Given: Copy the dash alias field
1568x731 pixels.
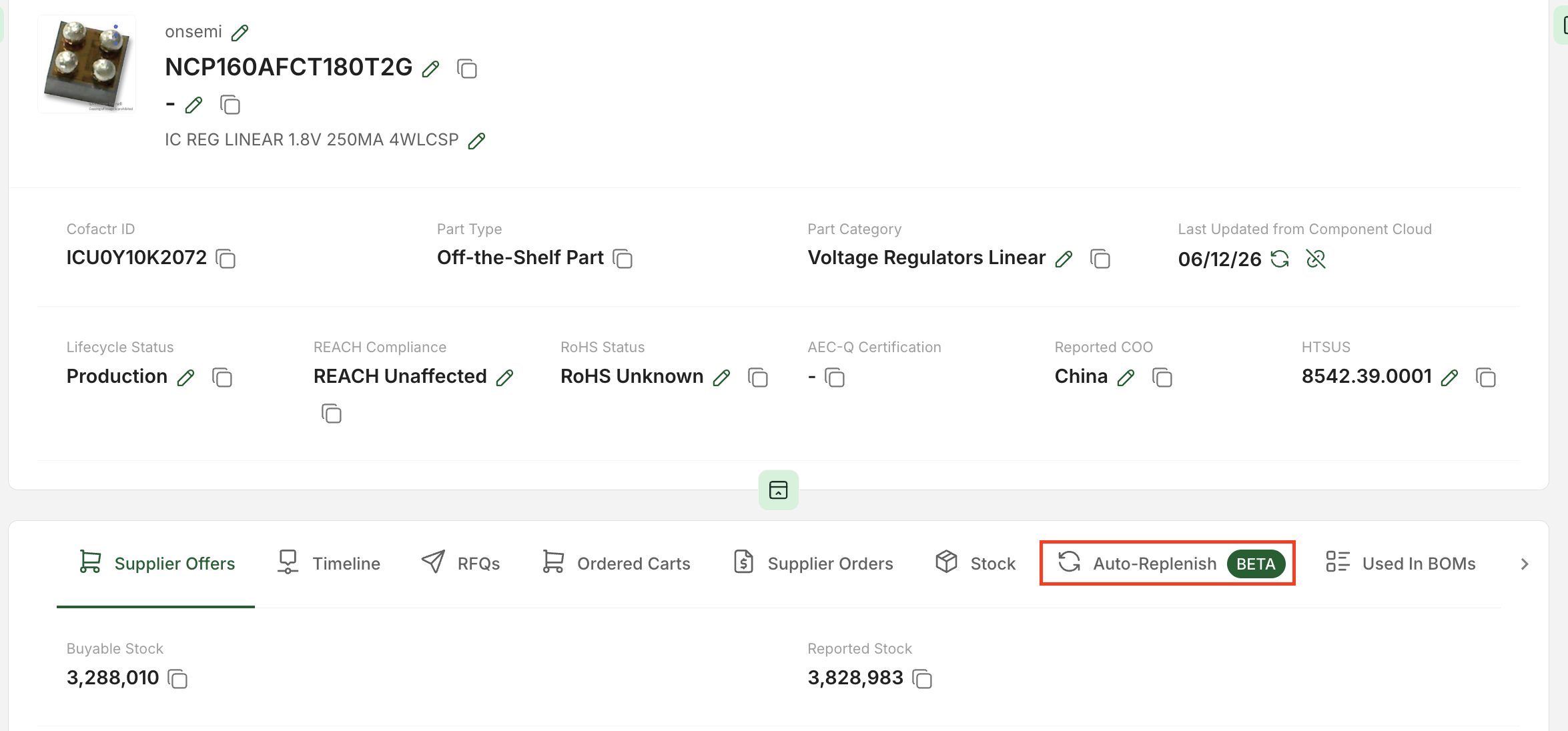Looking at the screenshot, I should point(230,105).
